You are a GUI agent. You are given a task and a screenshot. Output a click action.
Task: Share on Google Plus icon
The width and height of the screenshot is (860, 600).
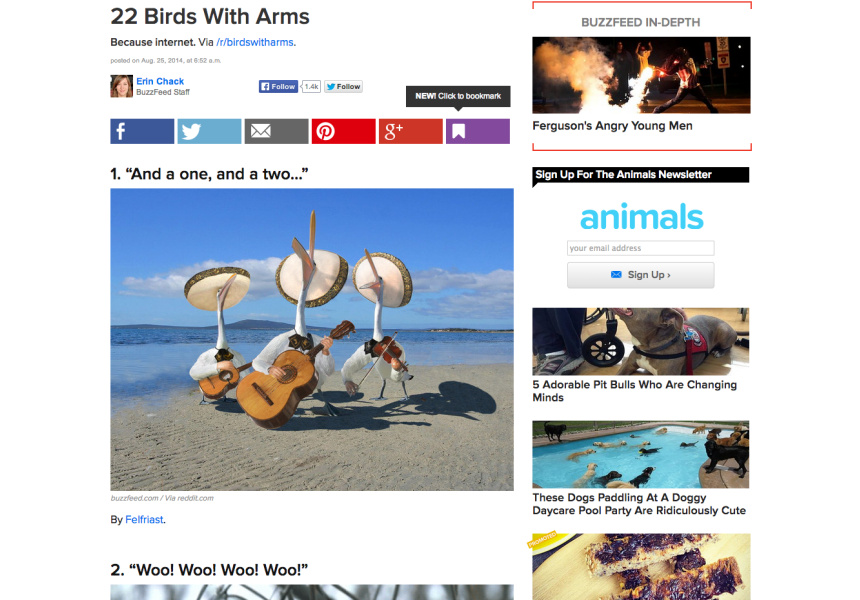[x=410, y=132]
